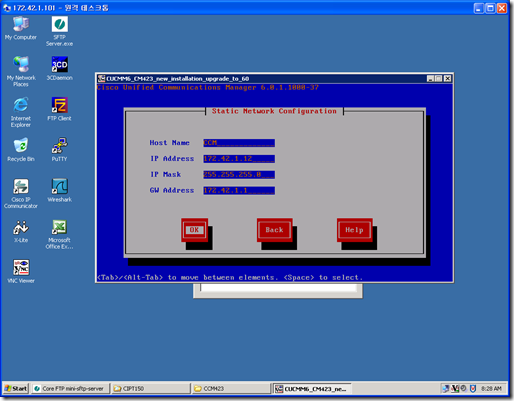Minimize the remote desktop window
The width and height of the screenshot is (514, 401).
479,8
